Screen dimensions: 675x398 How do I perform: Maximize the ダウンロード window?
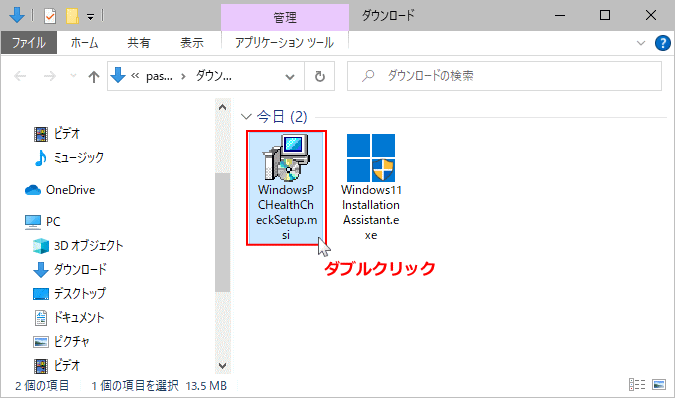605,15
